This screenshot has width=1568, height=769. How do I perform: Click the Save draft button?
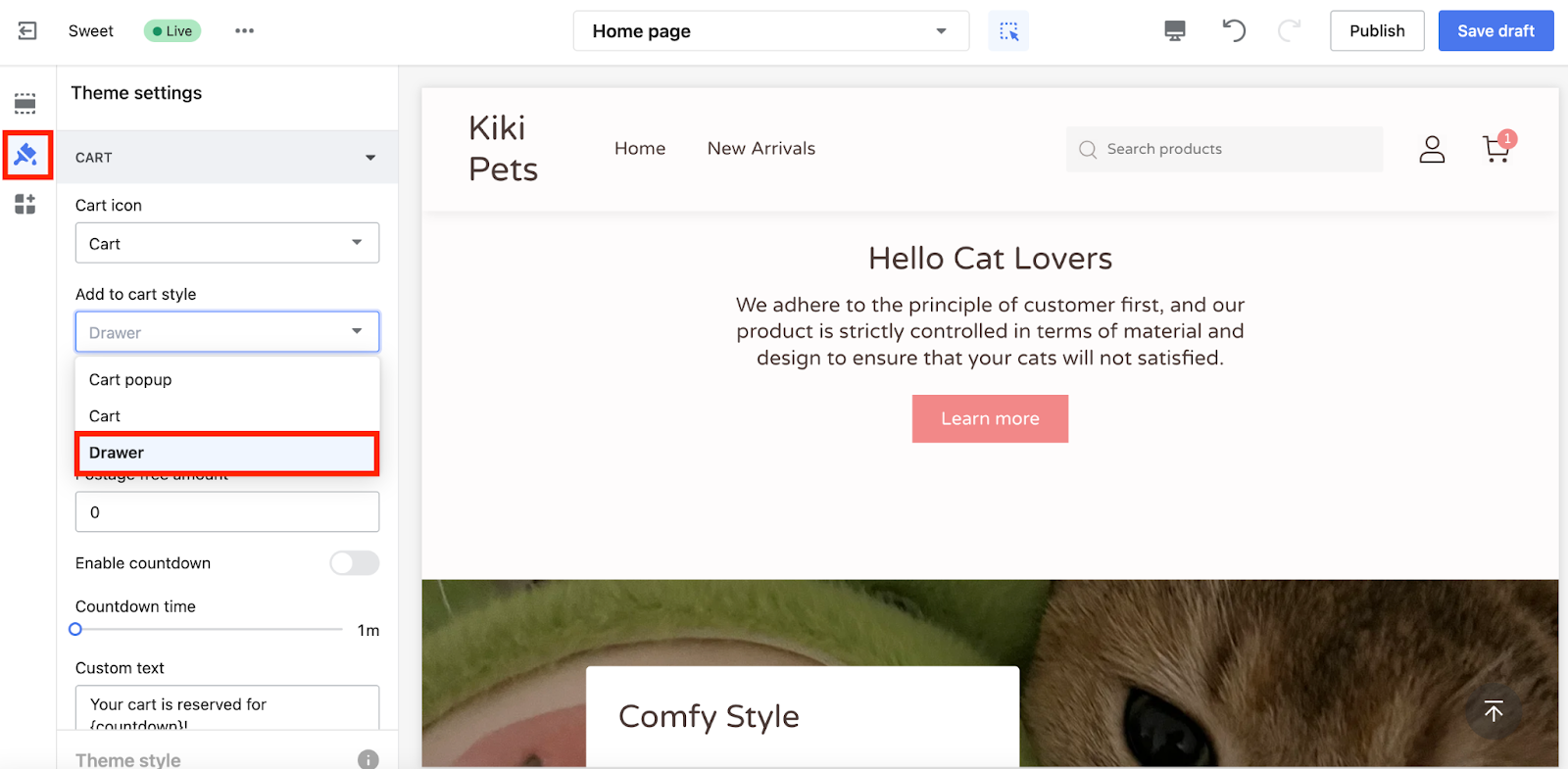(x=1495, y=31)
